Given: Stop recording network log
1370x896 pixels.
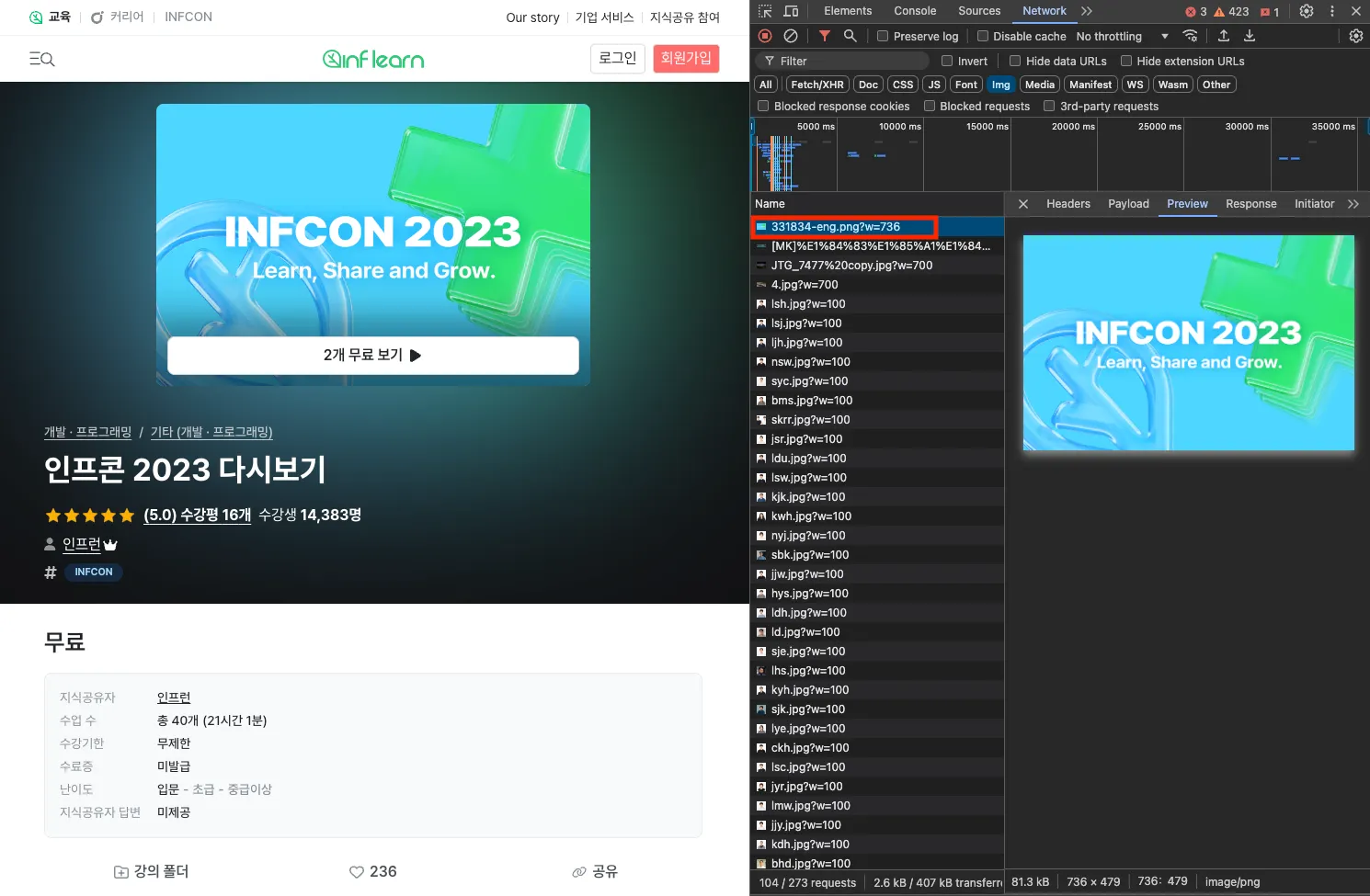Looking at the screenshot, I should coord(765,36).
